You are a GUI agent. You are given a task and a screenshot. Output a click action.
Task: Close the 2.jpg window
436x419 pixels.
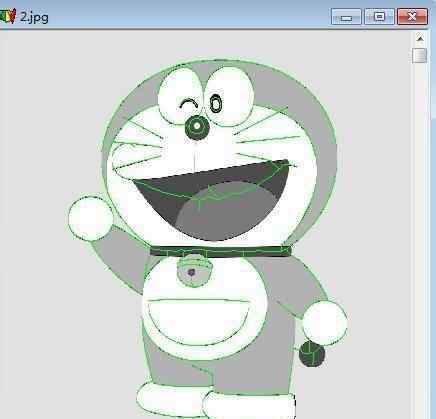pyautogui.click(x=412, y=17)
